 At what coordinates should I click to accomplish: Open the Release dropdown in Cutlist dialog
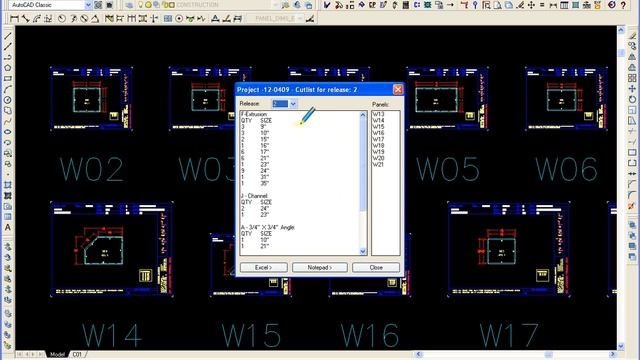click(x=293, y=104)
